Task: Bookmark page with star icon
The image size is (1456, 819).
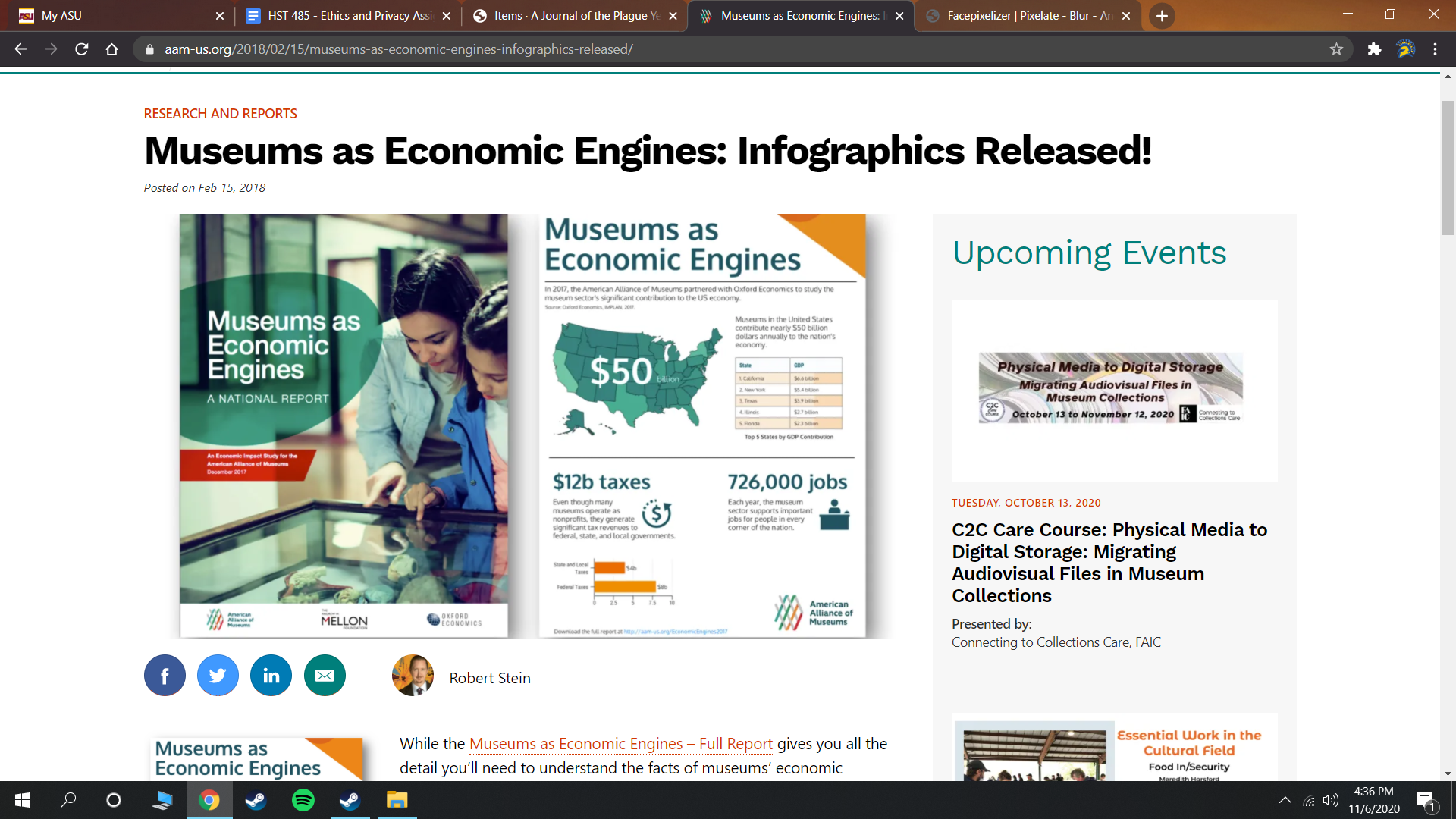Action: [1336, 49]
